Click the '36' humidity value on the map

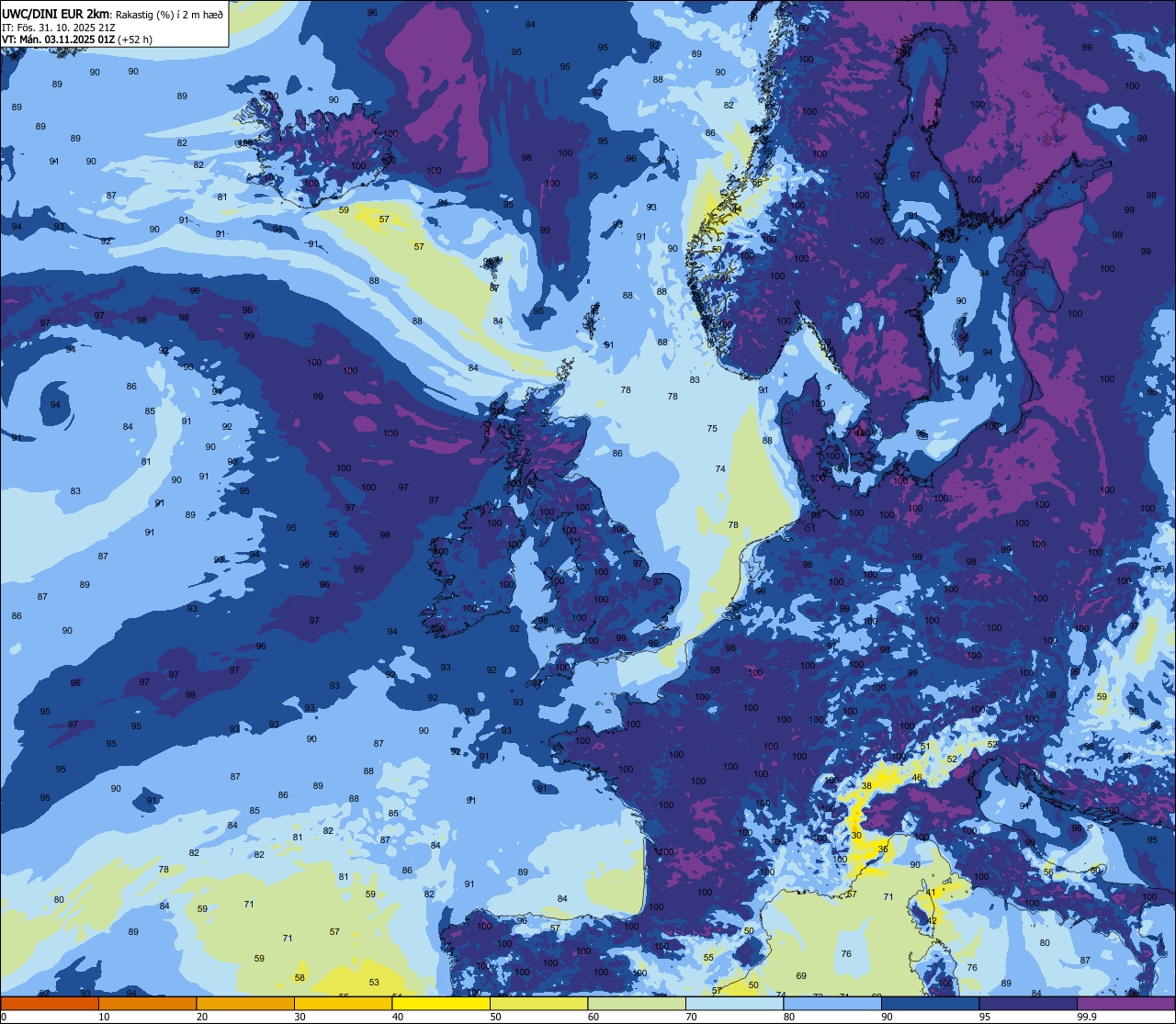click(883, 850)
